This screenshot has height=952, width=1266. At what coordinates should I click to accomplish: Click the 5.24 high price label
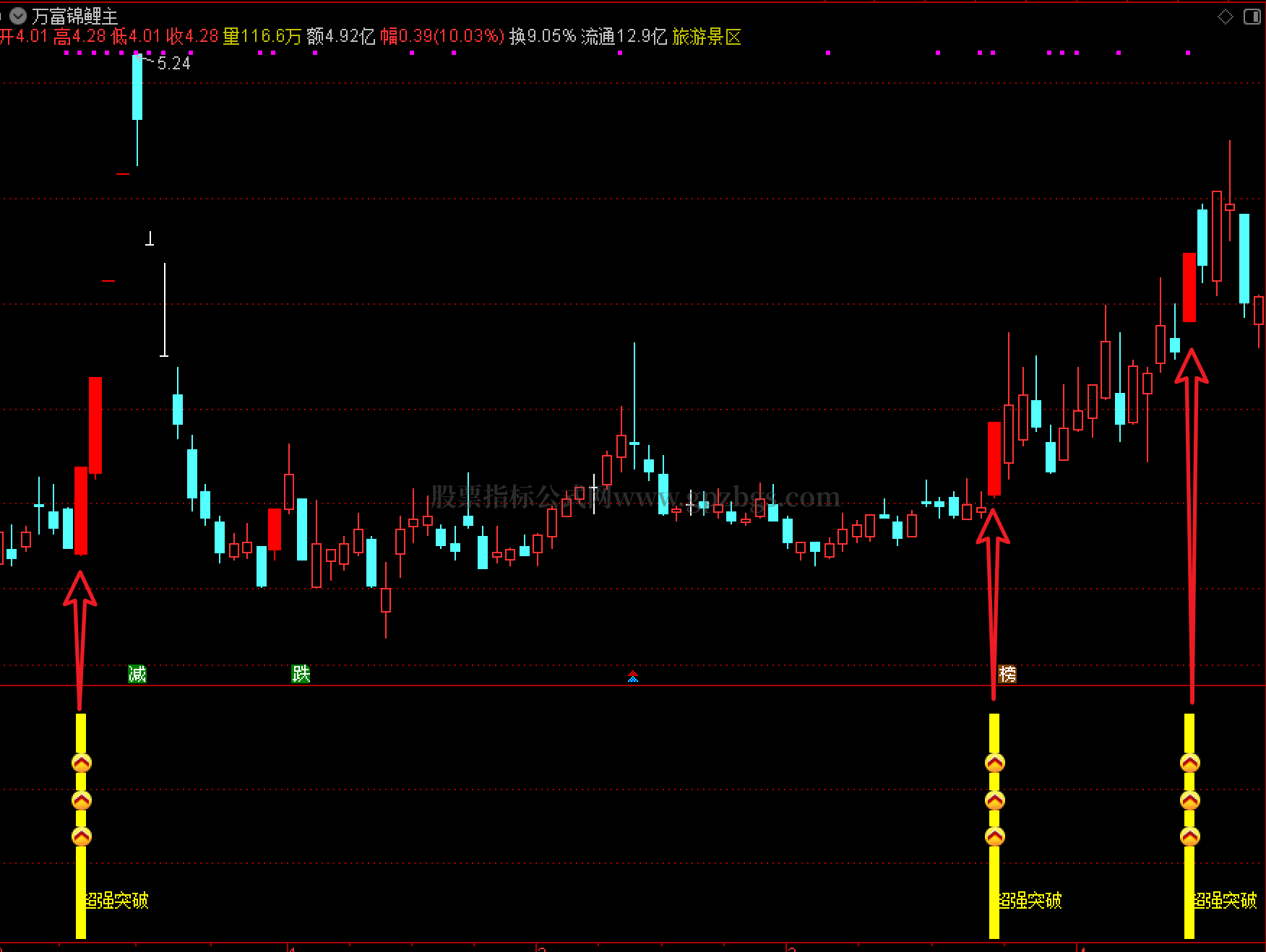(174, 64)
